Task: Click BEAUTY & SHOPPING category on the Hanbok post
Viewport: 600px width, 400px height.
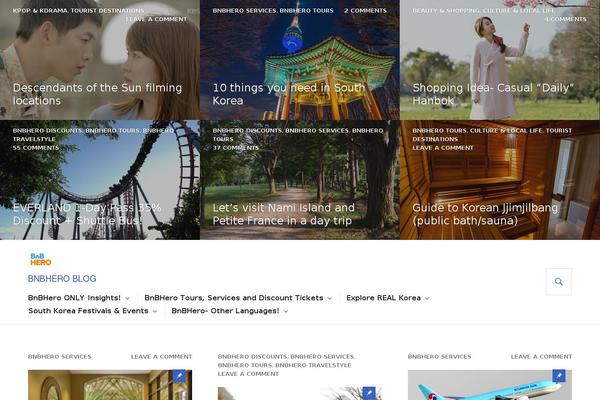Action: tap(446, 11)
